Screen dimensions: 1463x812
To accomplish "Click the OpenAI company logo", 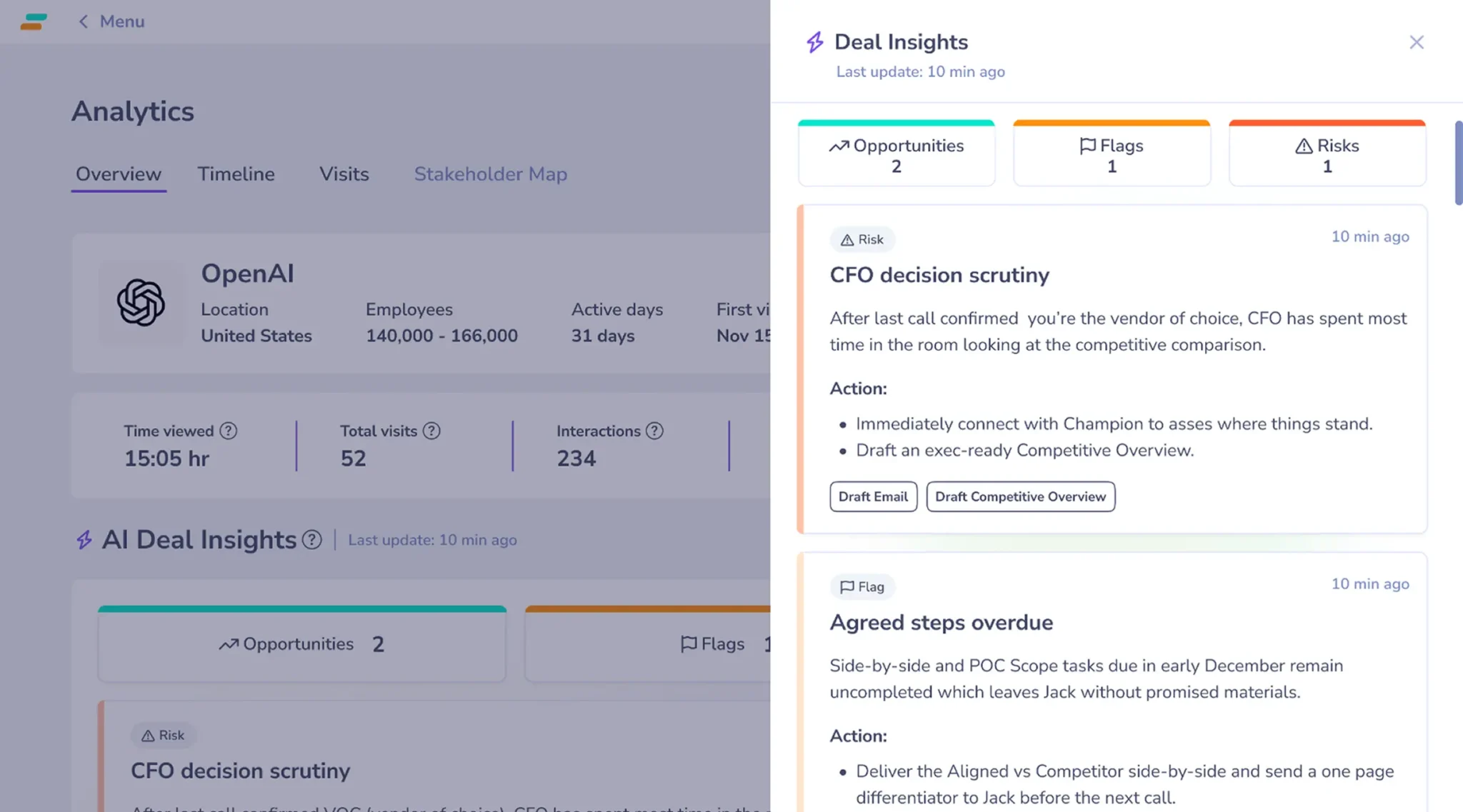I will (141, 303).
